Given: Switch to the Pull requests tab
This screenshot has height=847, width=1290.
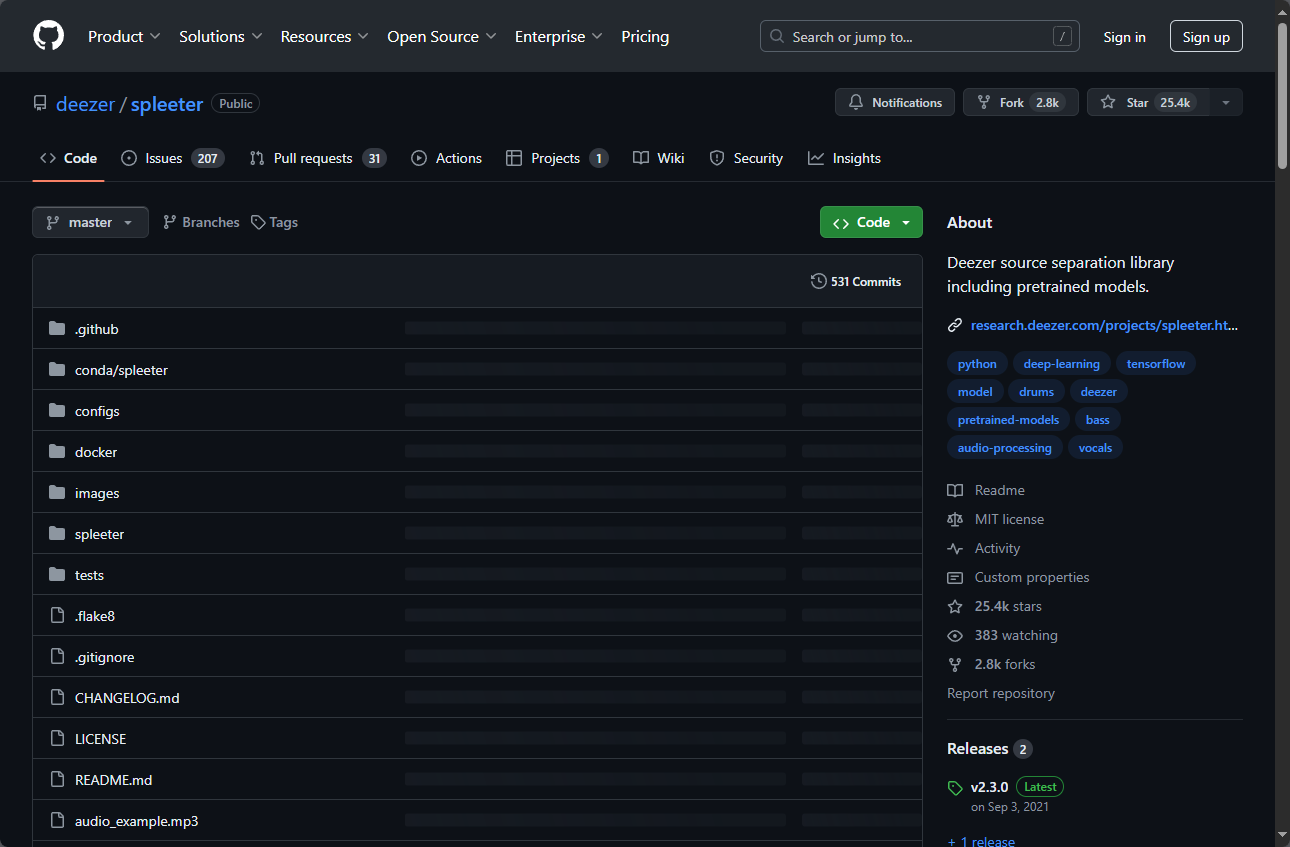Looking at the screenshot, I should tap(317, 158).
